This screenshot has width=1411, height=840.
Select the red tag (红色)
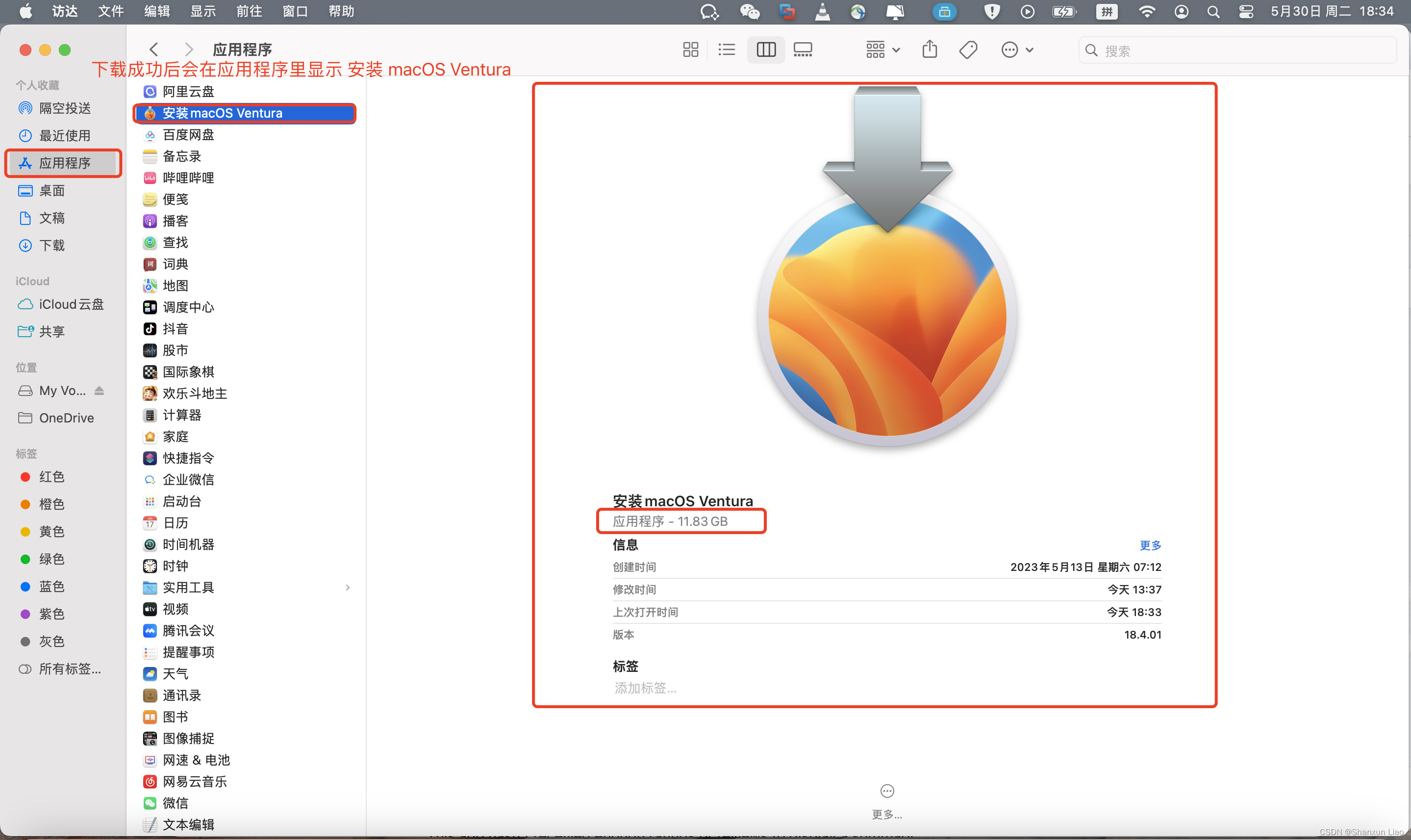[62, 477]
